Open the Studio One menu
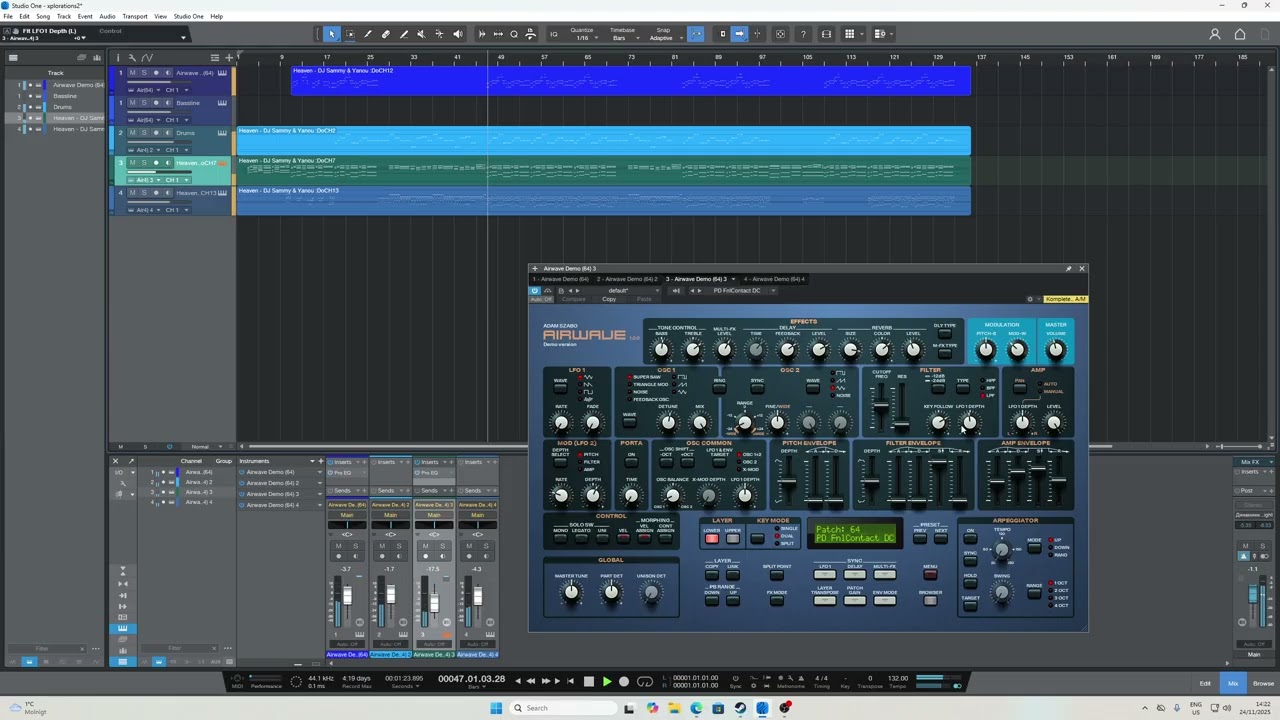The width and height of the screenshot is (1280, 720). [188, 17]
